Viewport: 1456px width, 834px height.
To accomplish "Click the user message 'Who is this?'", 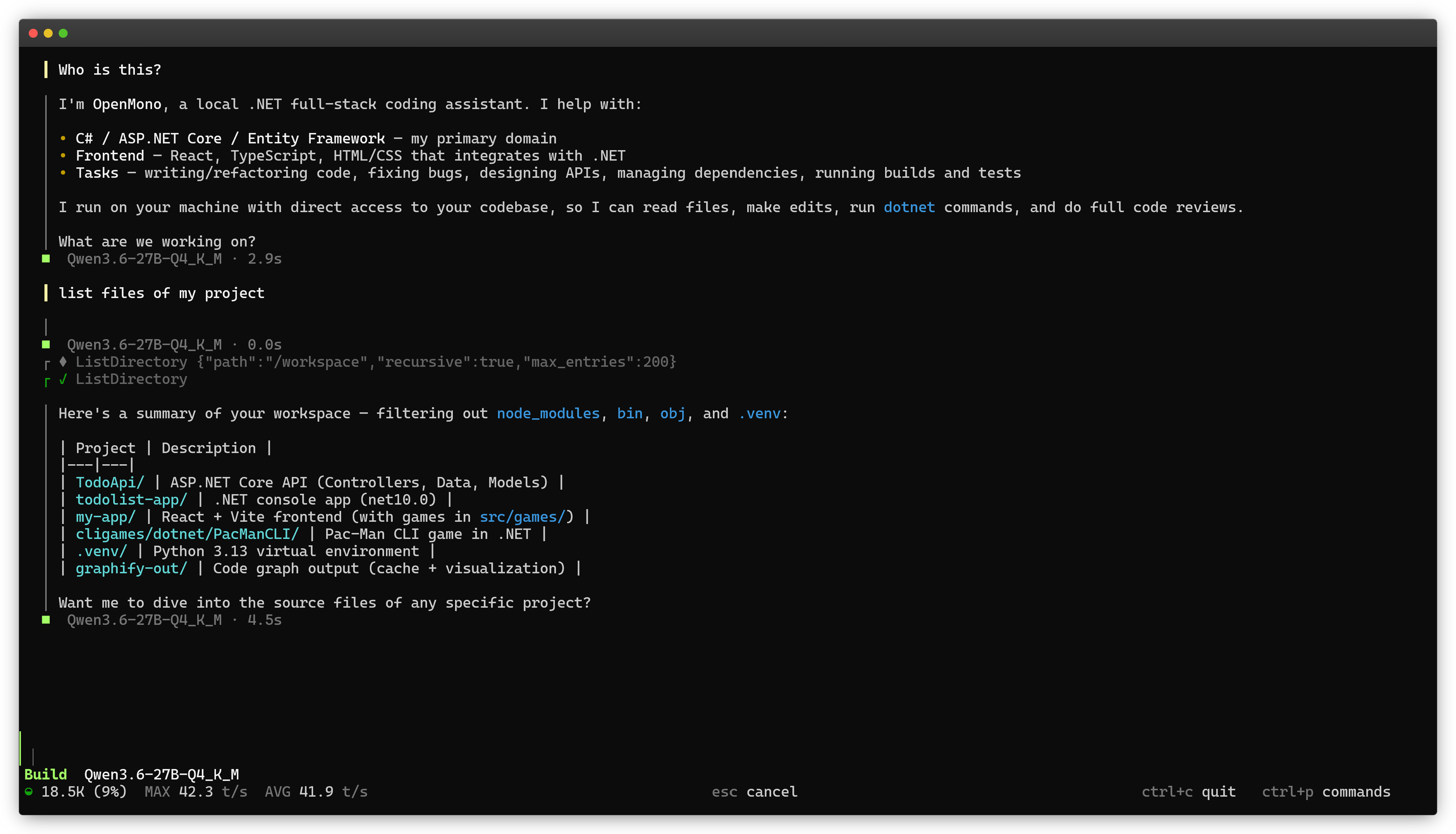I will point(110,70).
